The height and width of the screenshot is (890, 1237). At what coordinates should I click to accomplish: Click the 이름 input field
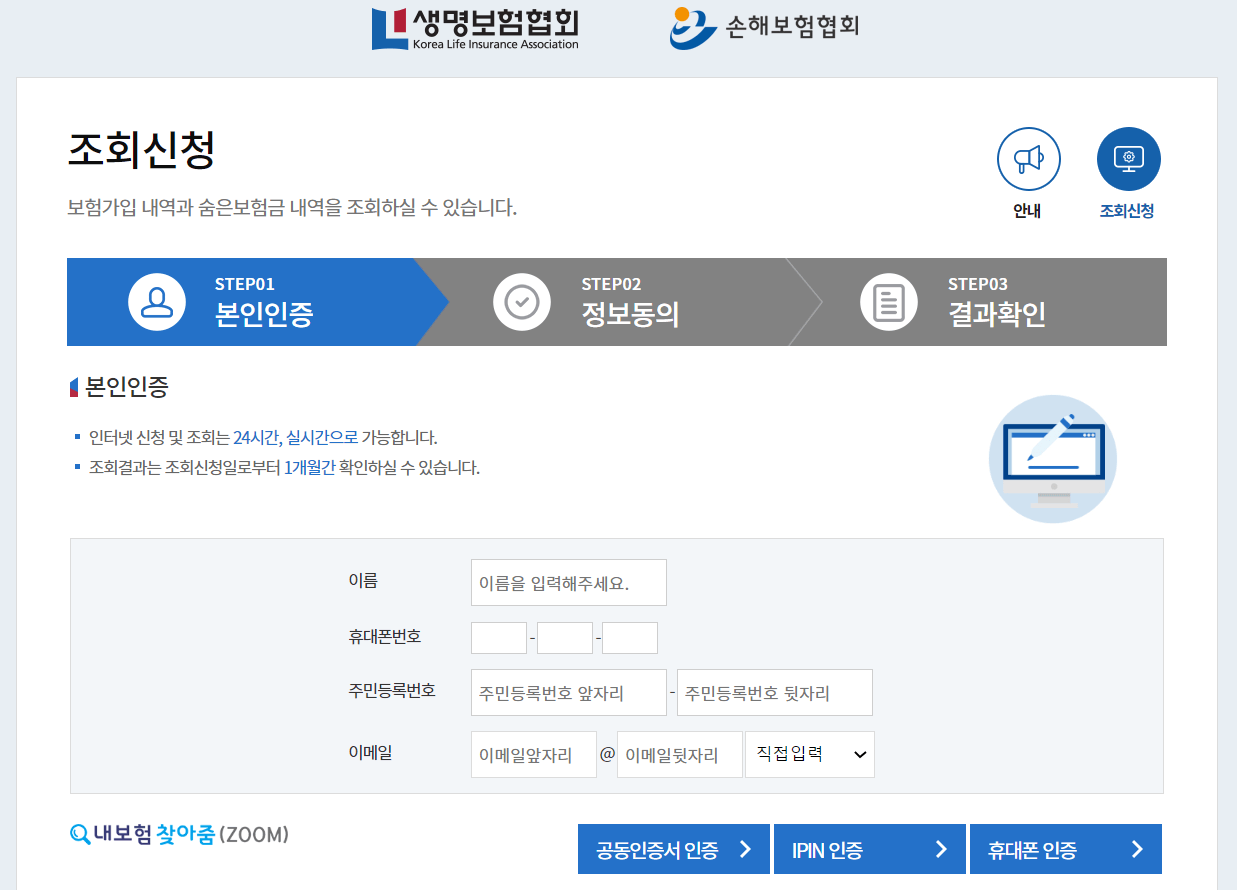568,582
